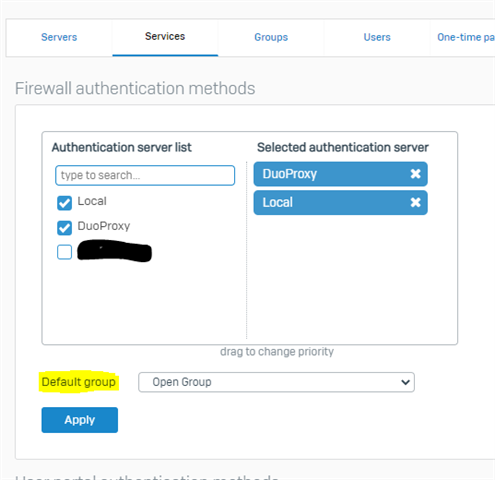The width and height of the screenshot is (495, 480).
Task: Focus the type to search field
Action: [x=145, y=175]
